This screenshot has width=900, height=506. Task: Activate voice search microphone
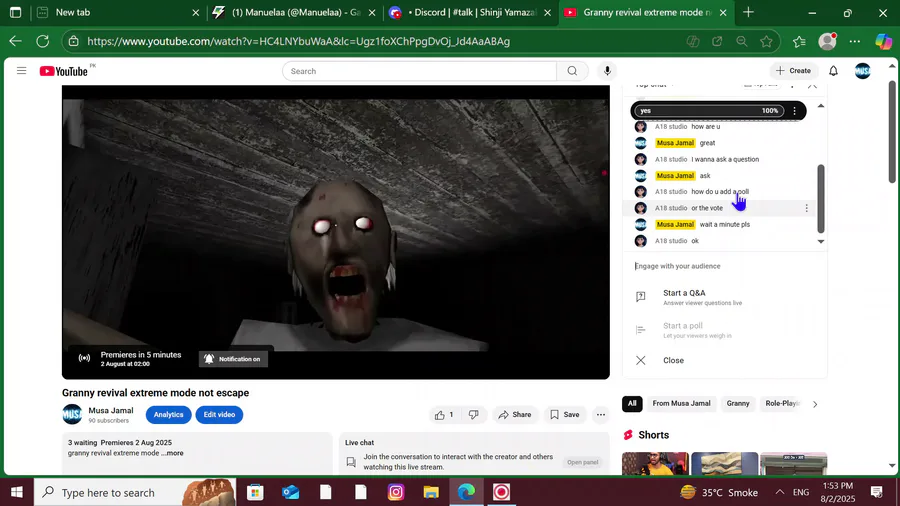click(x=607, y=71)
